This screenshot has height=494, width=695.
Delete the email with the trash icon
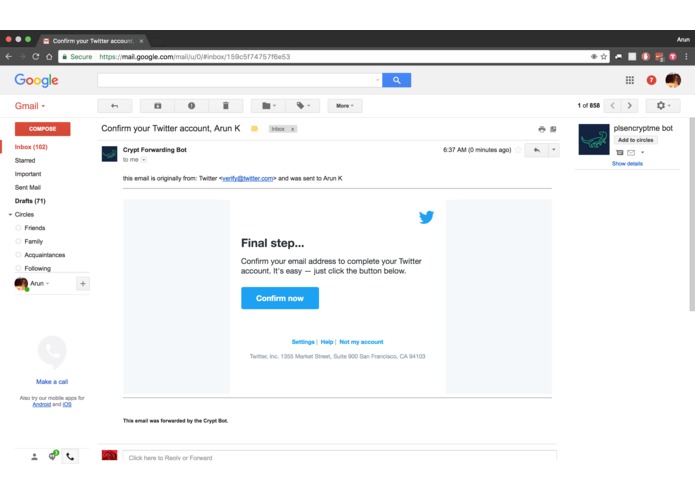click(x=226, y=106)
